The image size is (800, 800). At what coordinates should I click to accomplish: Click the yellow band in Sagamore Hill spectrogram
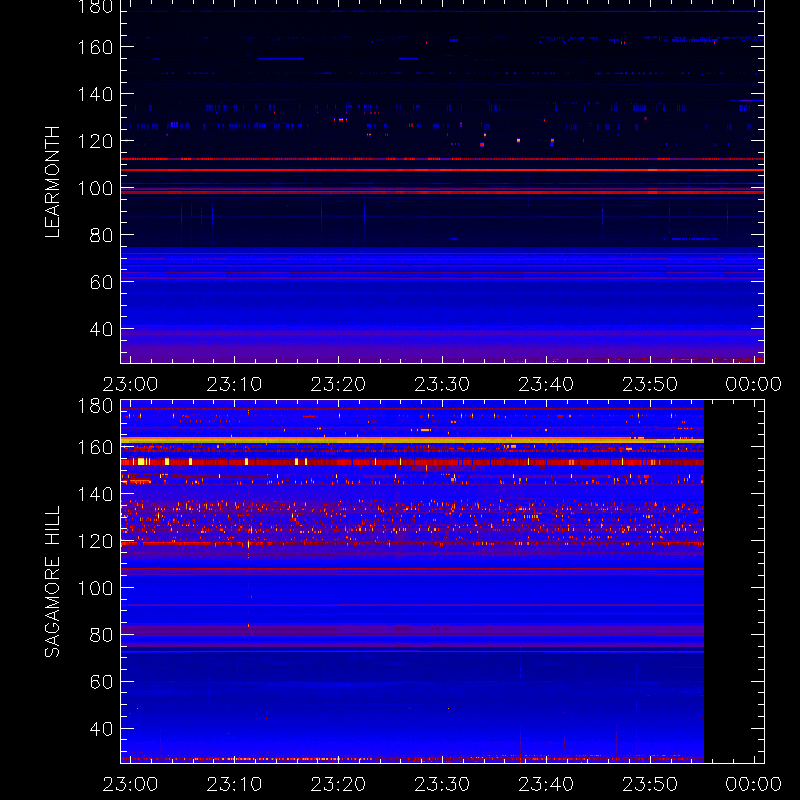[x=412, y=440]
